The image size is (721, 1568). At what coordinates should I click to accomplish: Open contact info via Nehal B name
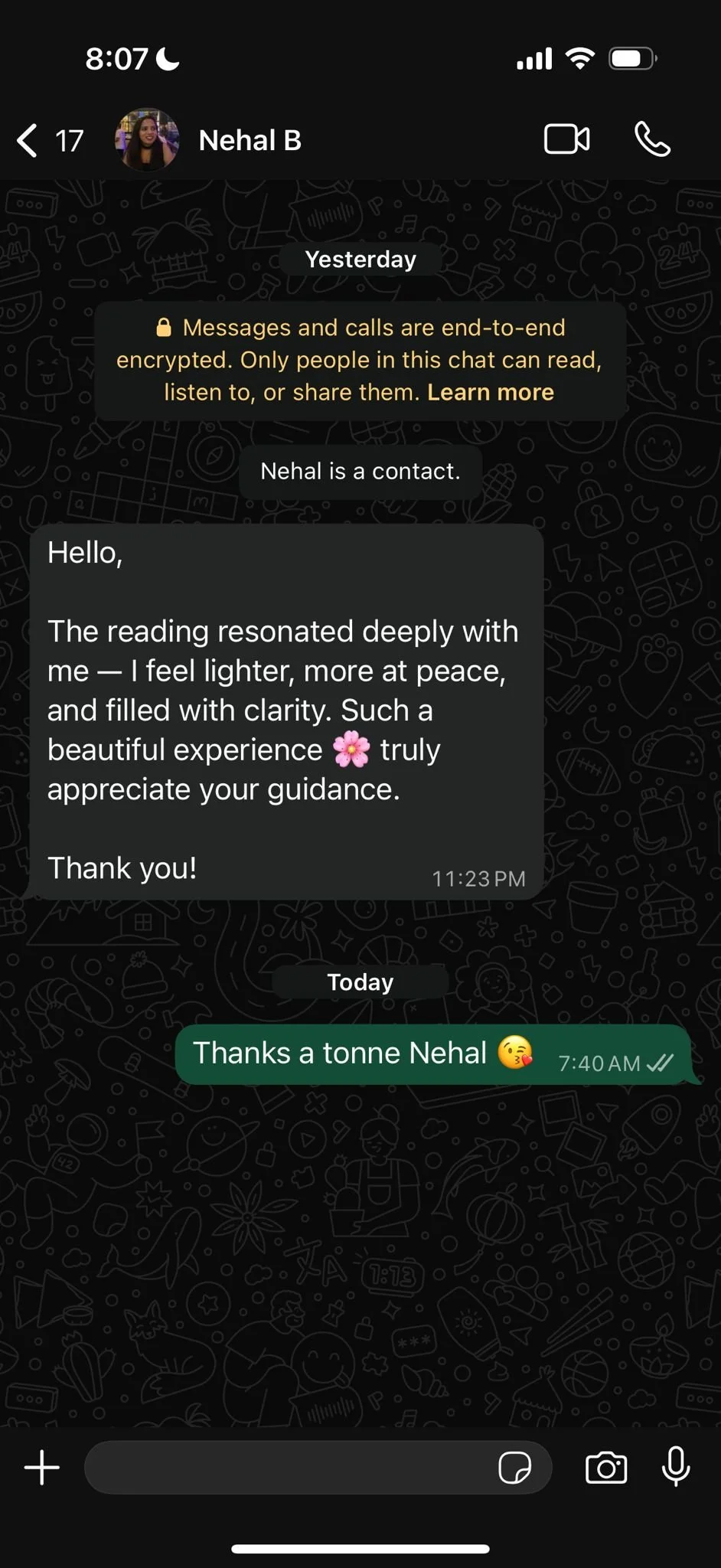pos(250,140)
